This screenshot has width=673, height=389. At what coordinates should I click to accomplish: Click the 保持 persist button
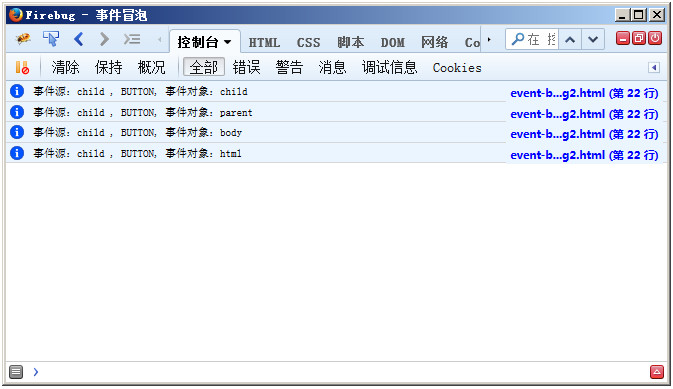(108, 67)
